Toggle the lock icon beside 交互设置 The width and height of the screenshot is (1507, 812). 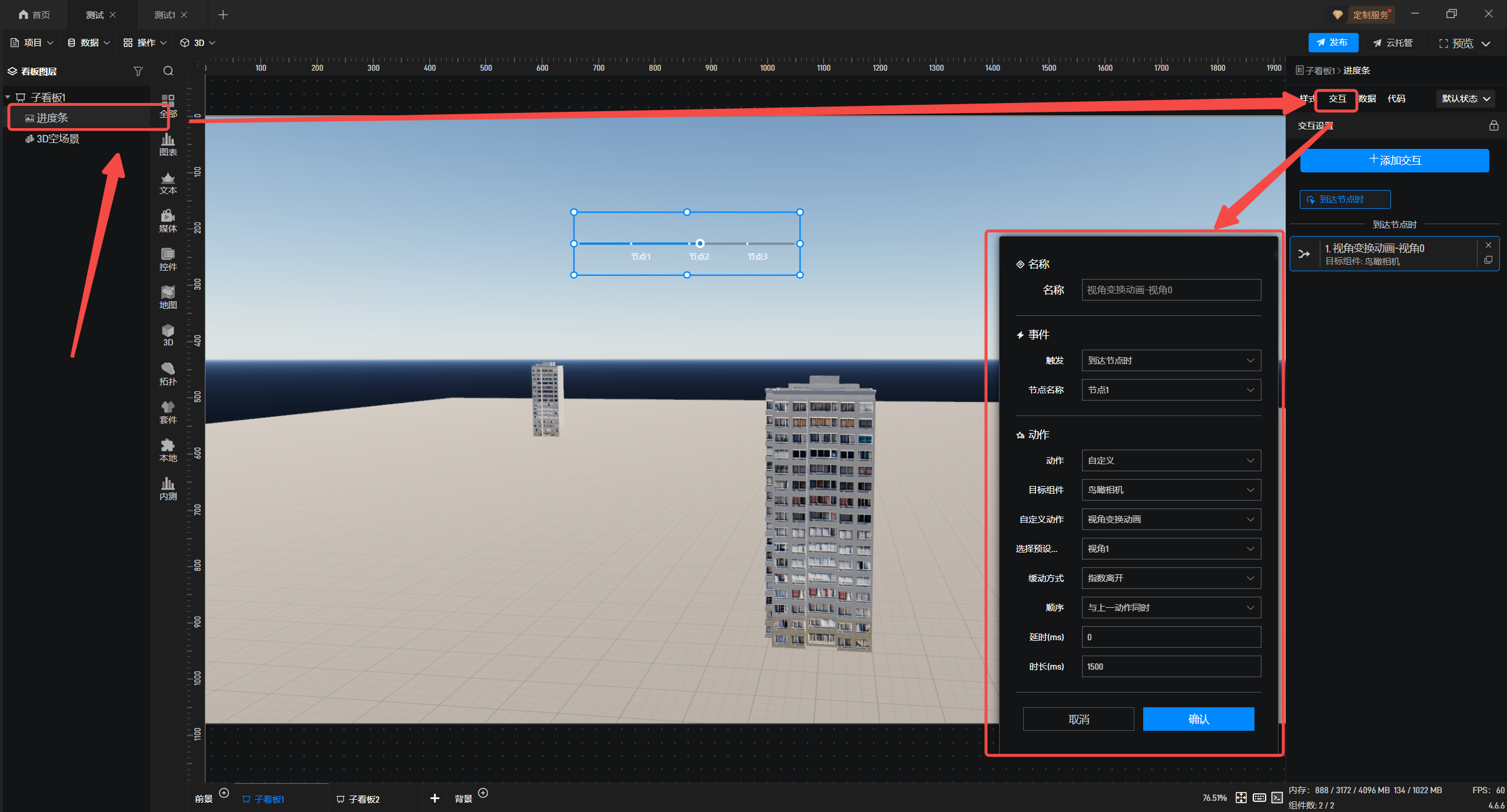[x=1493, y=125]
